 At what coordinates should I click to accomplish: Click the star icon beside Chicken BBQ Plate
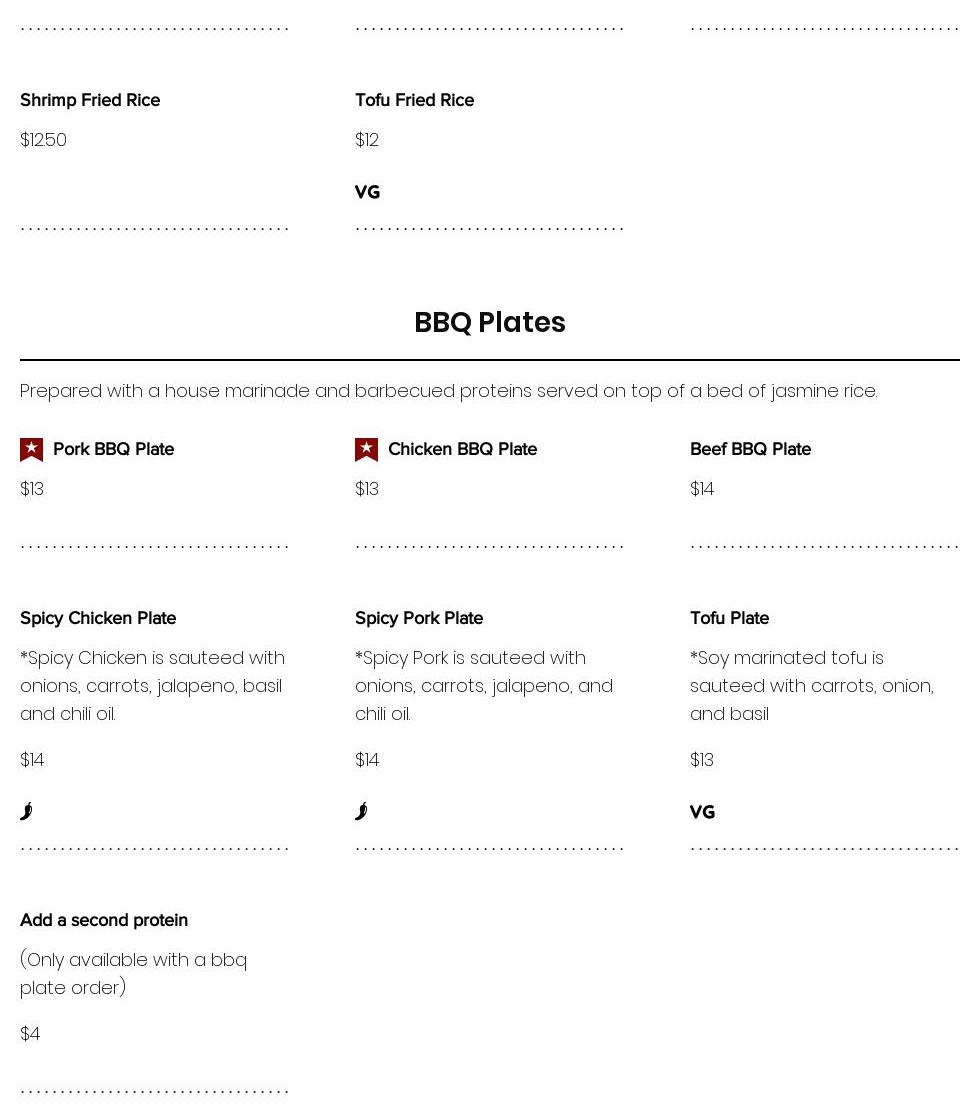pos(367,450)
